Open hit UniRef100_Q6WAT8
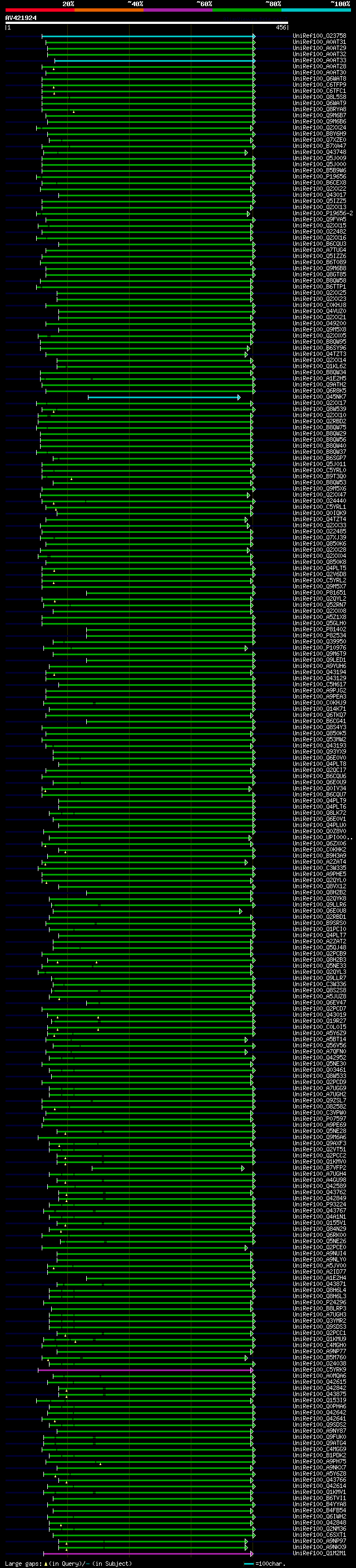This screenshot has height=1568, width=356. point(319,78)
